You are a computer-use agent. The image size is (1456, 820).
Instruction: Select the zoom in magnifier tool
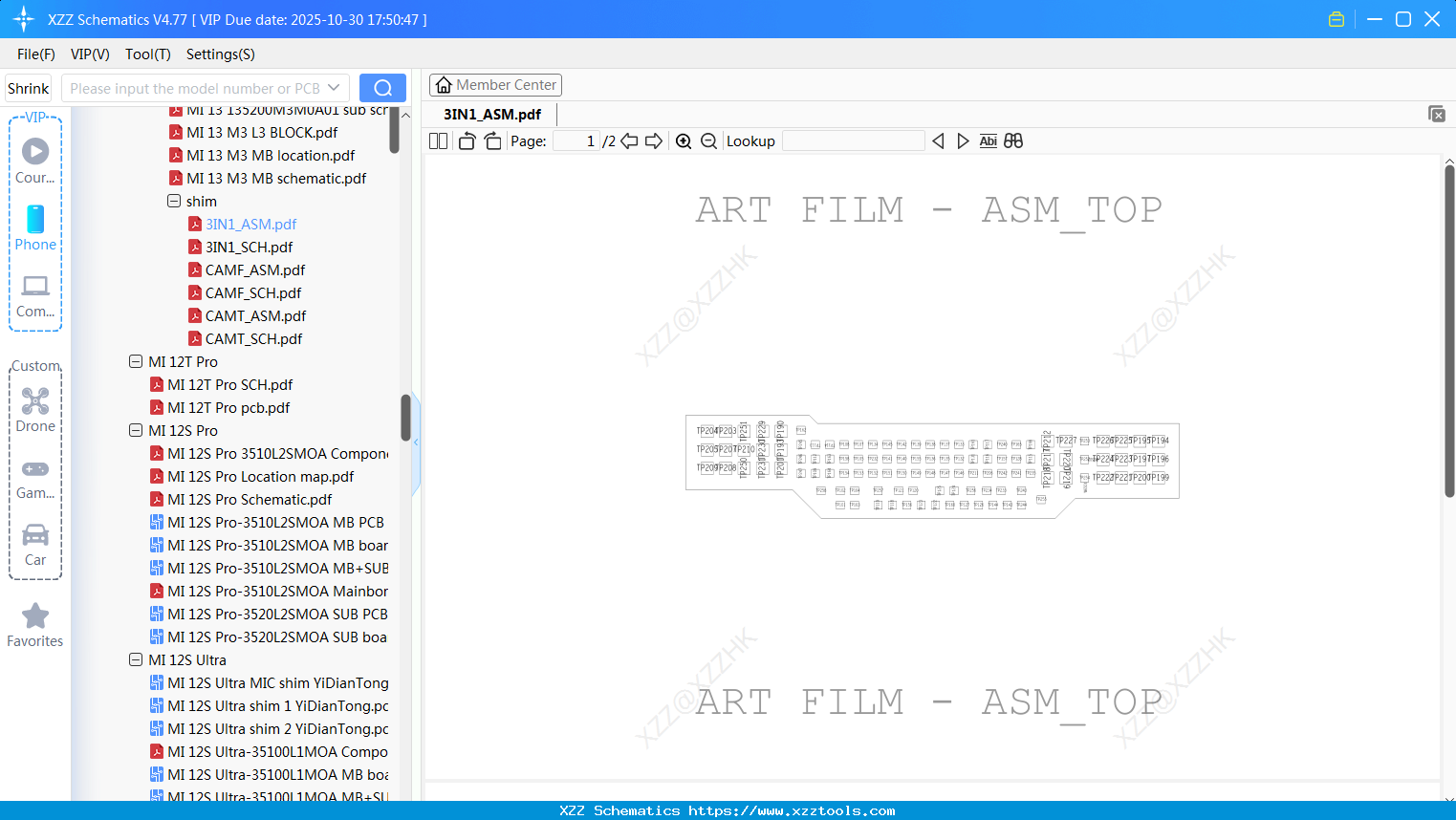coord(684,140)
